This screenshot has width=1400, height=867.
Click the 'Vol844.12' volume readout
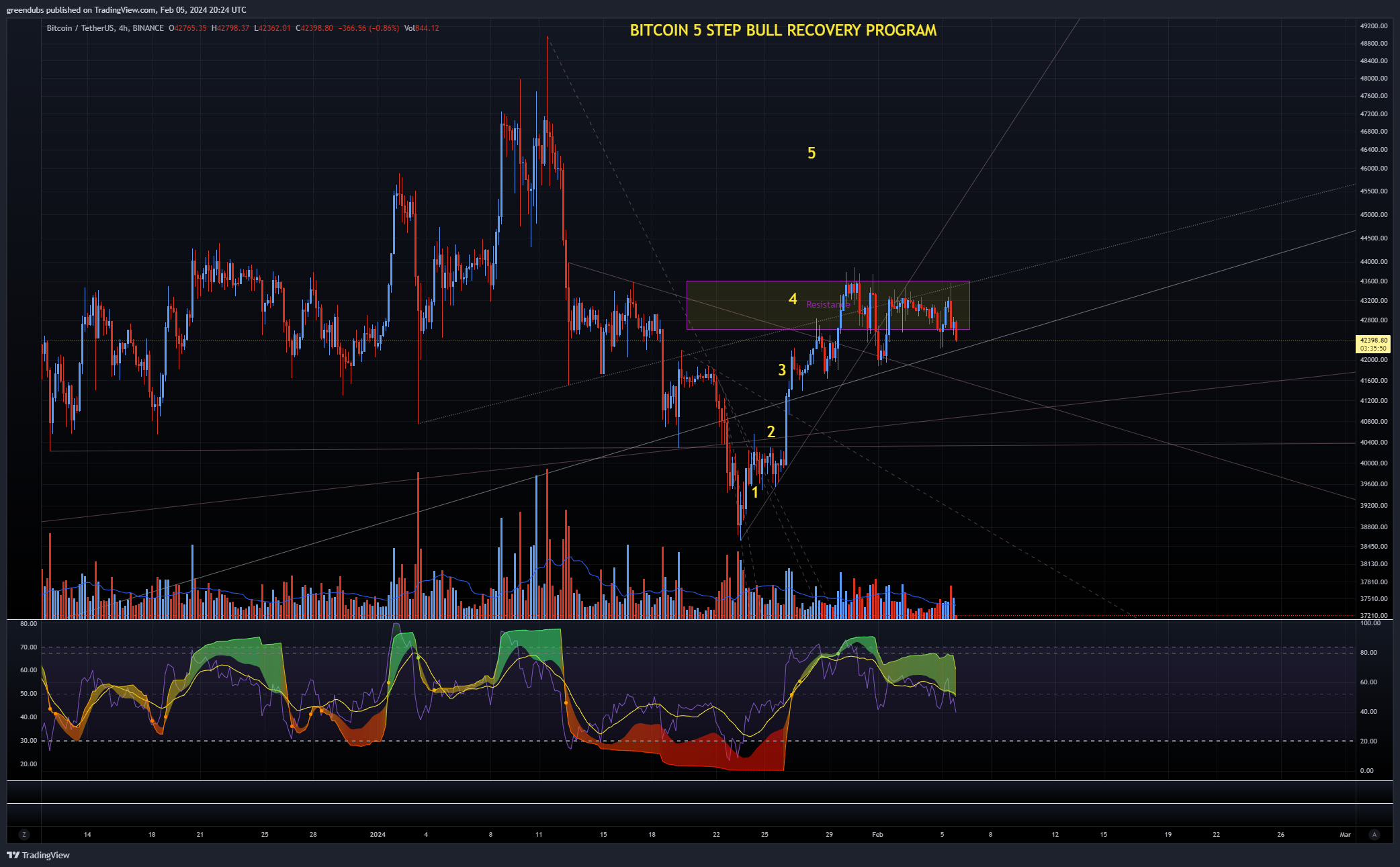click(x=422, y=28)
